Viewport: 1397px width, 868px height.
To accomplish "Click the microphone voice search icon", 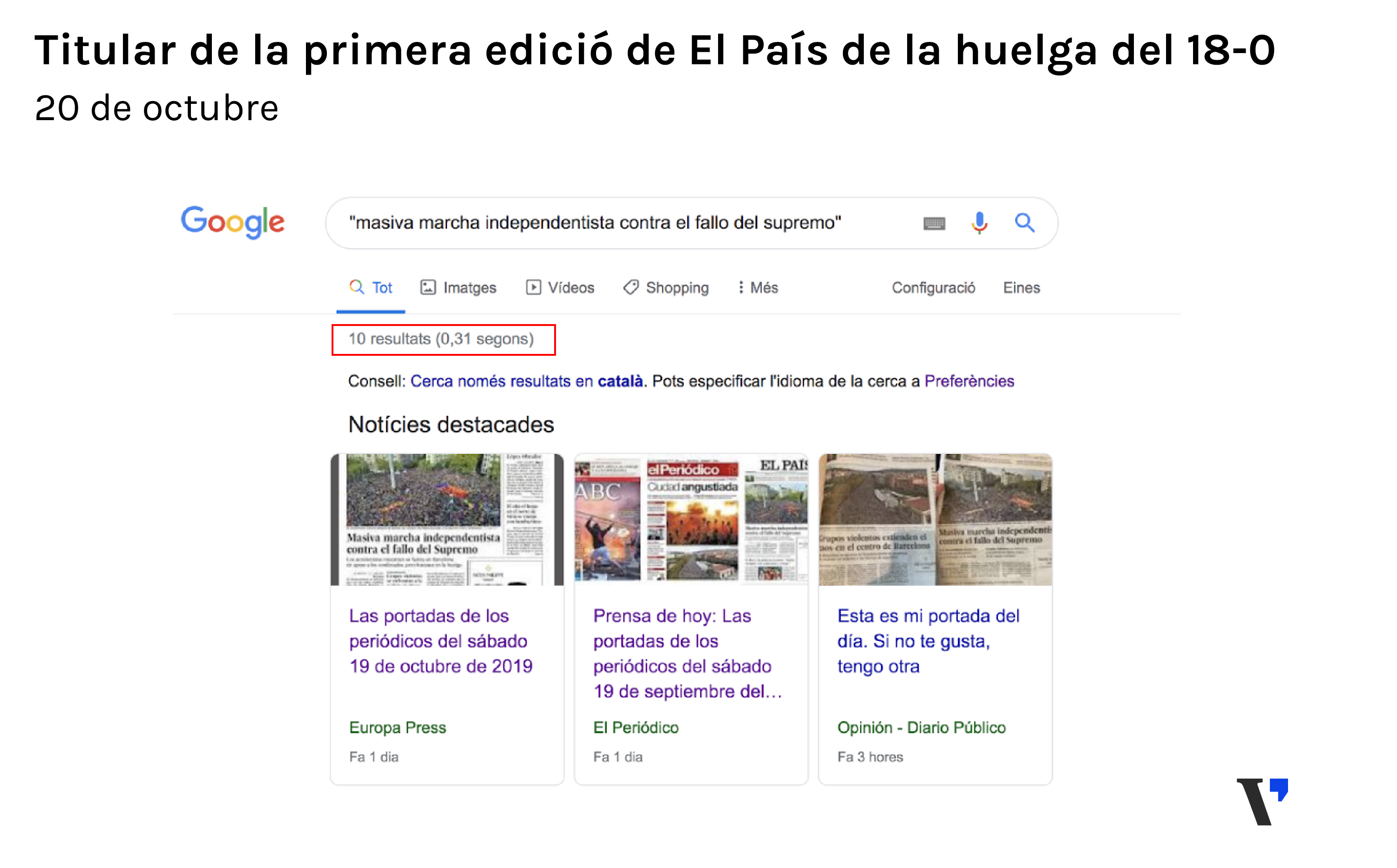I will [979, 223].
